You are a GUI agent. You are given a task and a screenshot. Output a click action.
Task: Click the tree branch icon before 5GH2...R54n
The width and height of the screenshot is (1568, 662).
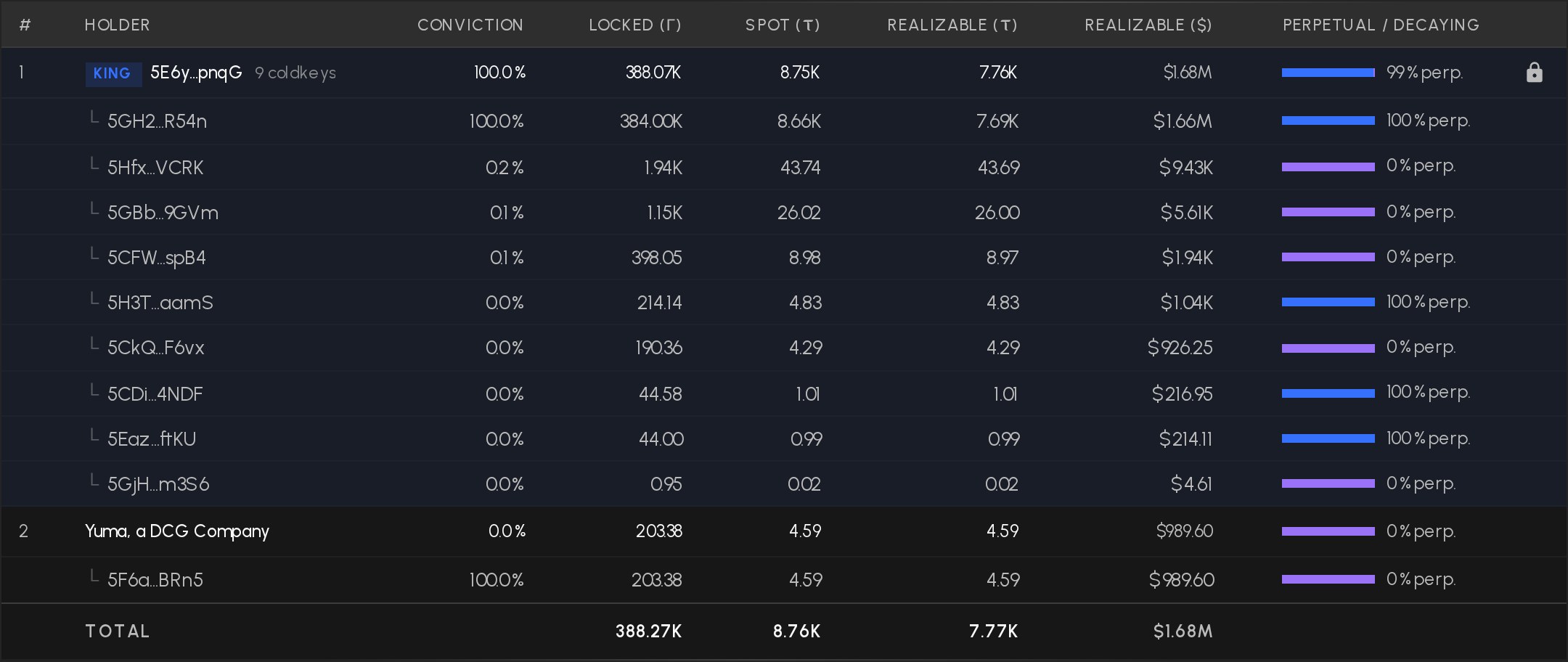(94, 118)
